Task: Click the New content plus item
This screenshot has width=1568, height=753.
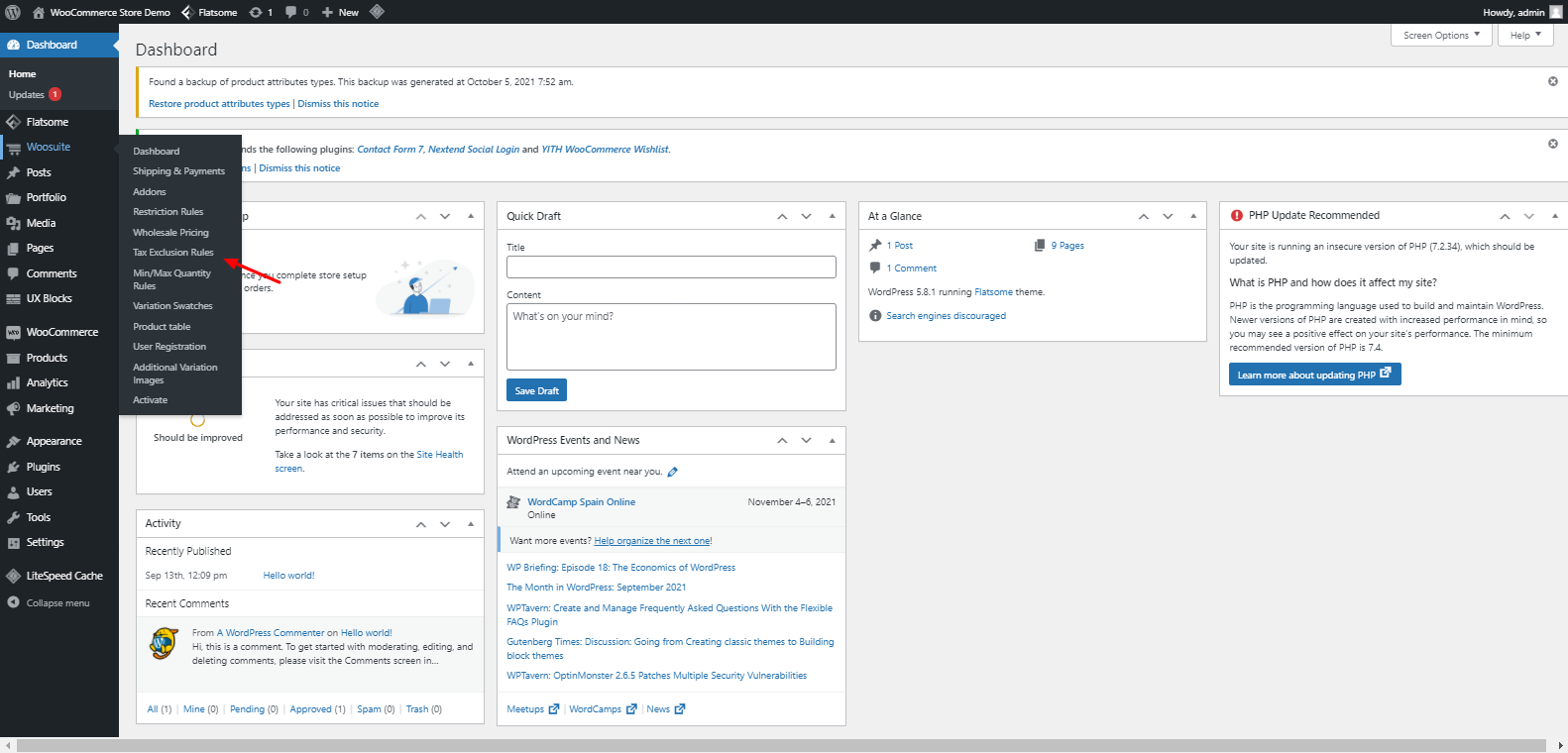Action: click(x=340, y=12)
